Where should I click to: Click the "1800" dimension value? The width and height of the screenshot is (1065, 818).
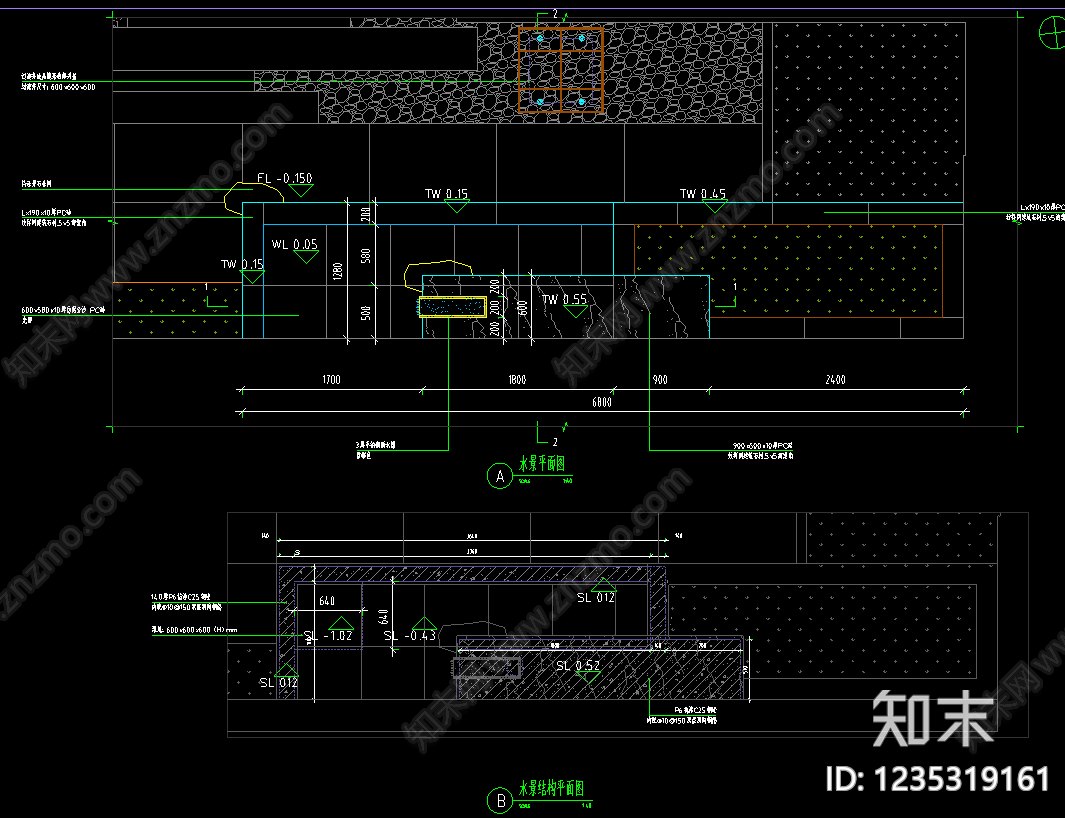click(517, 379)
